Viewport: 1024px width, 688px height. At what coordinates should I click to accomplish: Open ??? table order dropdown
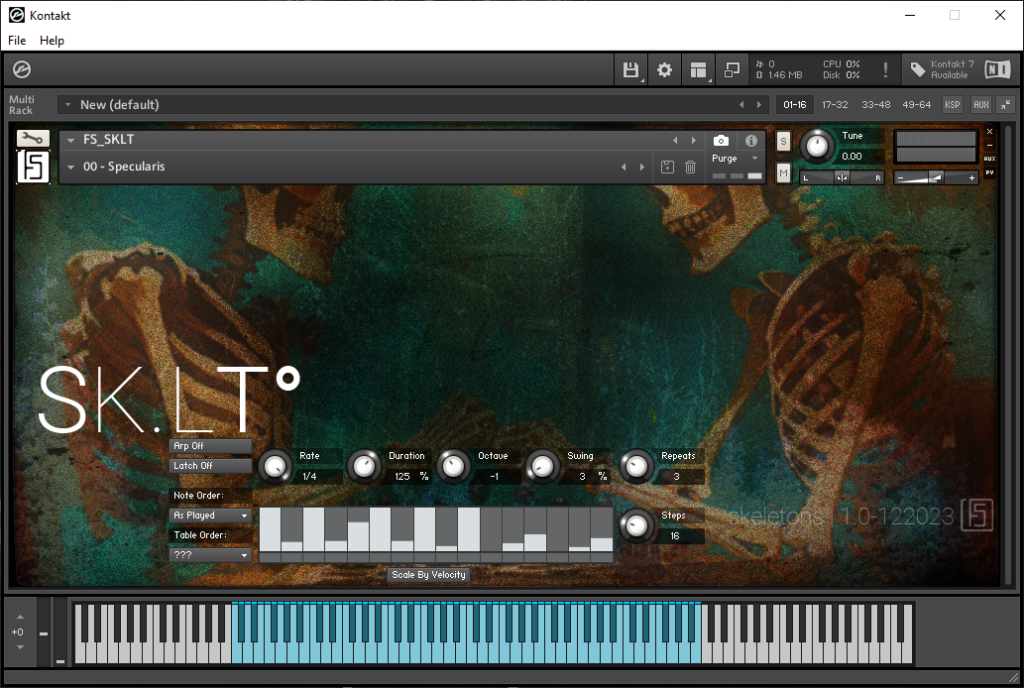point(210,555)
